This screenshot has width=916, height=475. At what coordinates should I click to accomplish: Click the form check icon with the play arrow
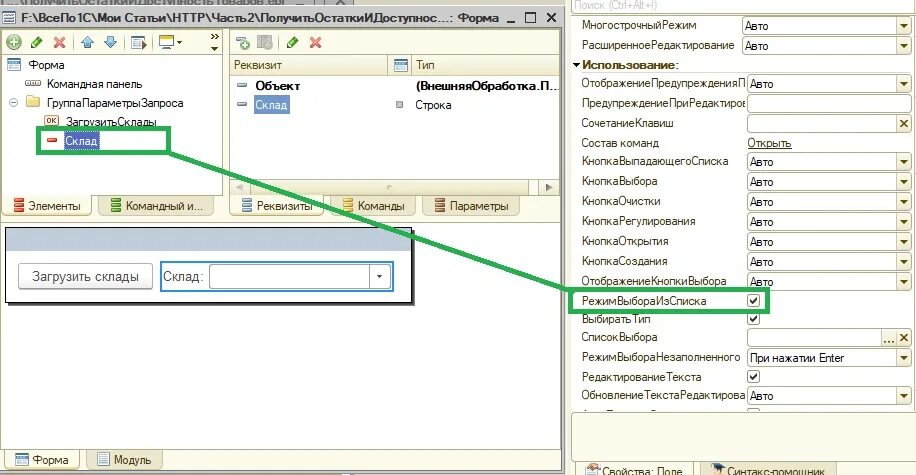138,42
